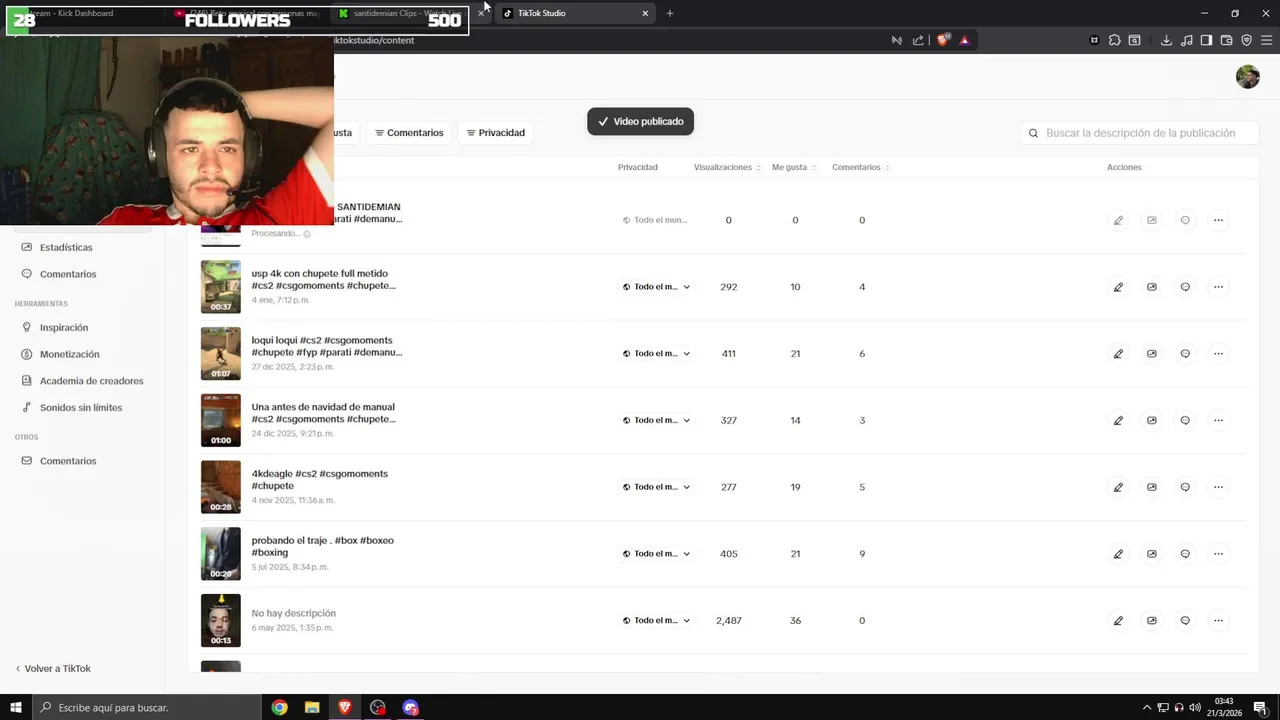Edit 'Una antes de navidad' video
Viewport: 1280px width, 720px height.
tap(1118, 420)
